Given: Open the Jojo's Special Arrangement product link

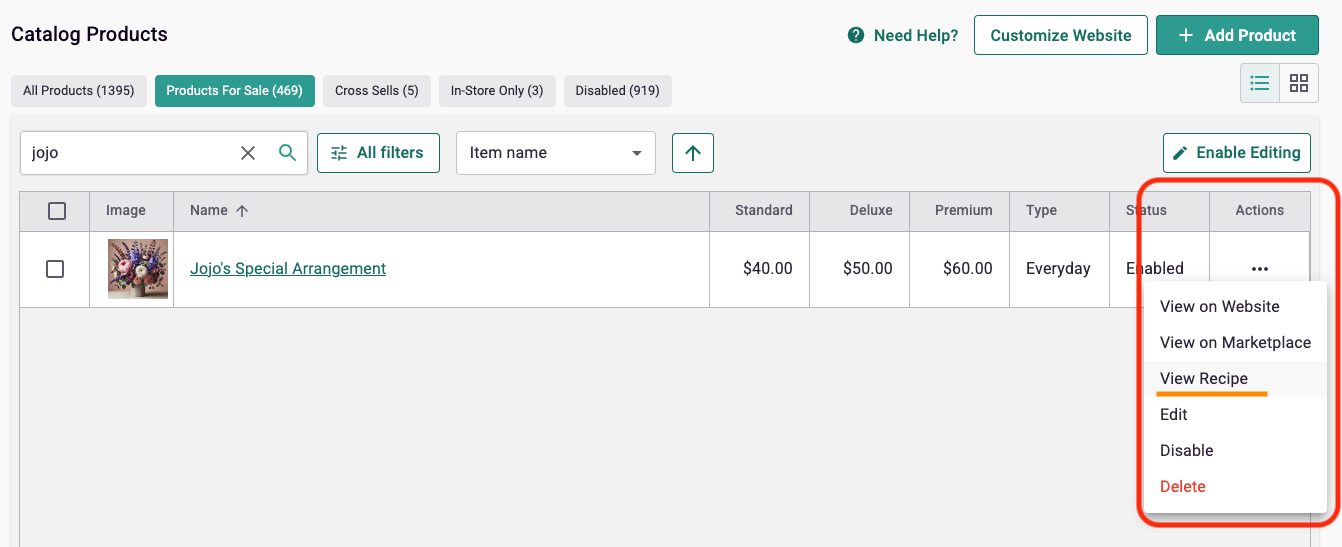Looking at the screenshot, I should (x=288, y=269).
